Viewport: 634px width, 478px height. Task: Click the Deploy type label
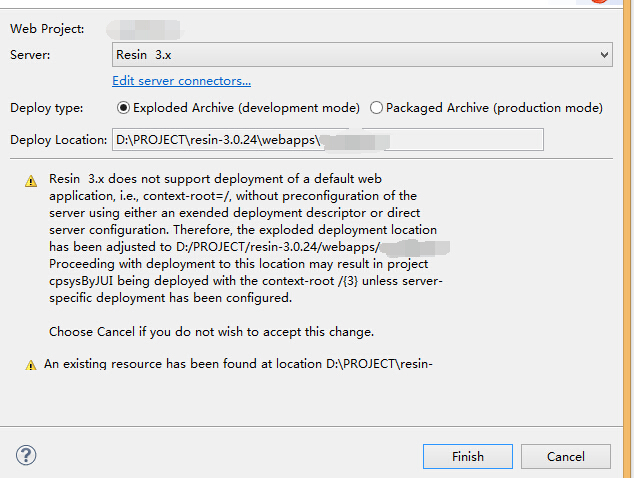(47, 107)
